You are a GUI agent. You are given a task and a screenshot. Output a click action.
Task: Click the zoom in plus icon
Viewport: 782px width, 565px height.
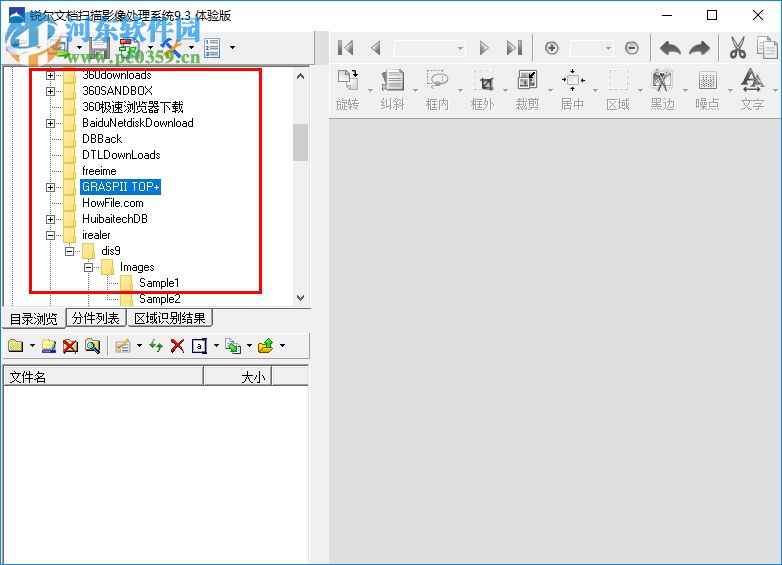point(551,48)
